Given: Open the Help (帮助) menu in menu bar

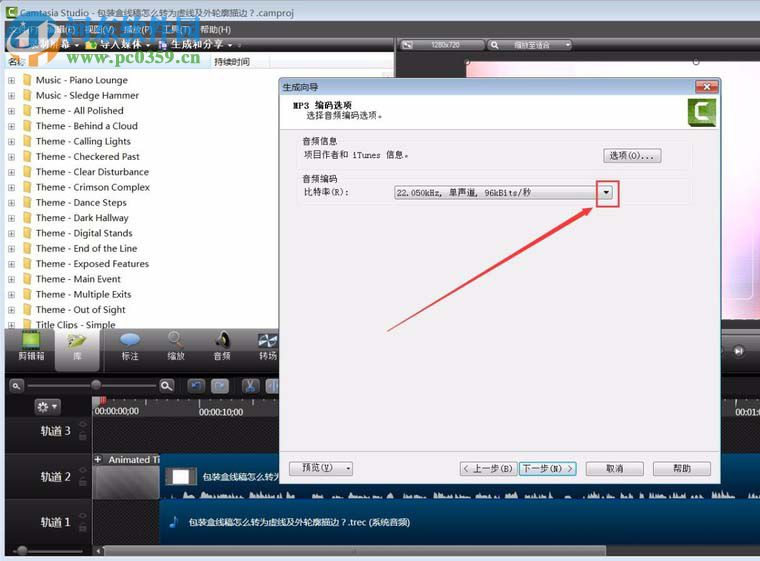Looking at the screenshot, I should coord(215,30).
